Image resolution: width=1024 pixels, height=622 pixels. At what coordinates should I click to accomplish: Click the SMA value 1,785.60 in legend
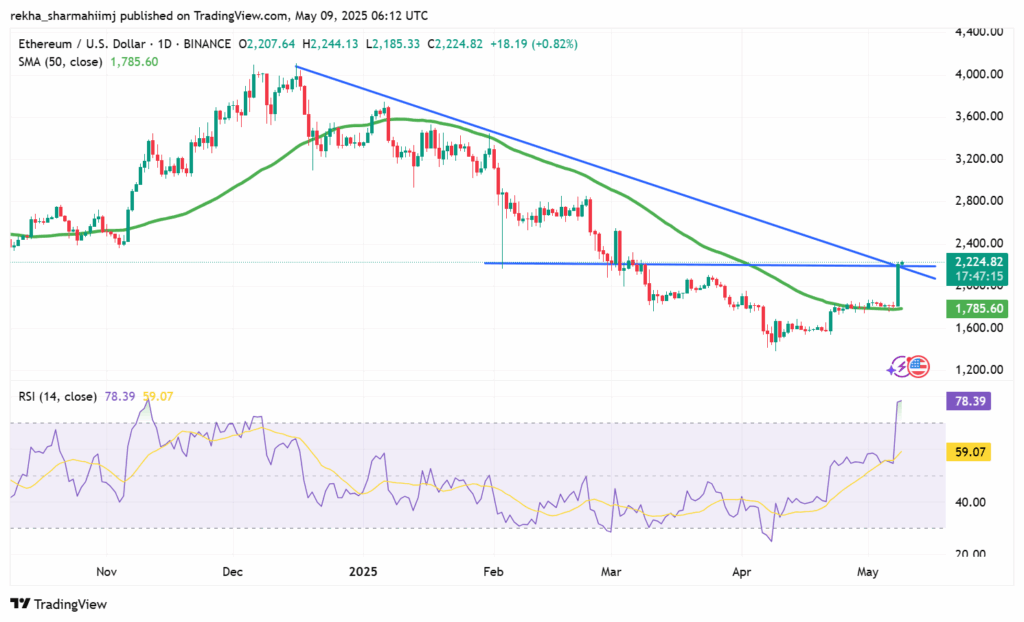point(134,62)
